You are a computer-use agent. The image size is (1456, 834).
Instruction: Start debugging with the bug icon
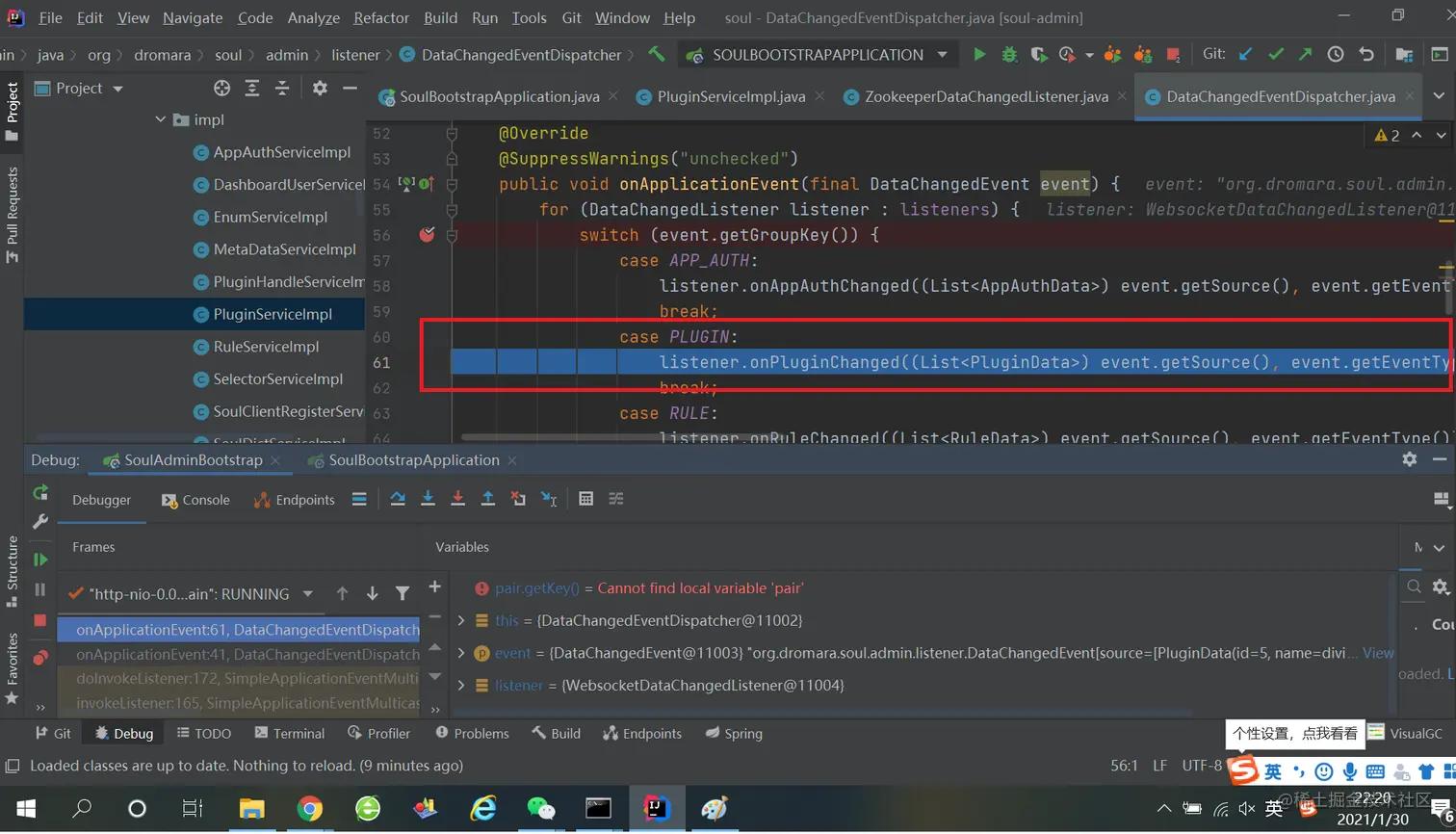tap(1009, 55)
